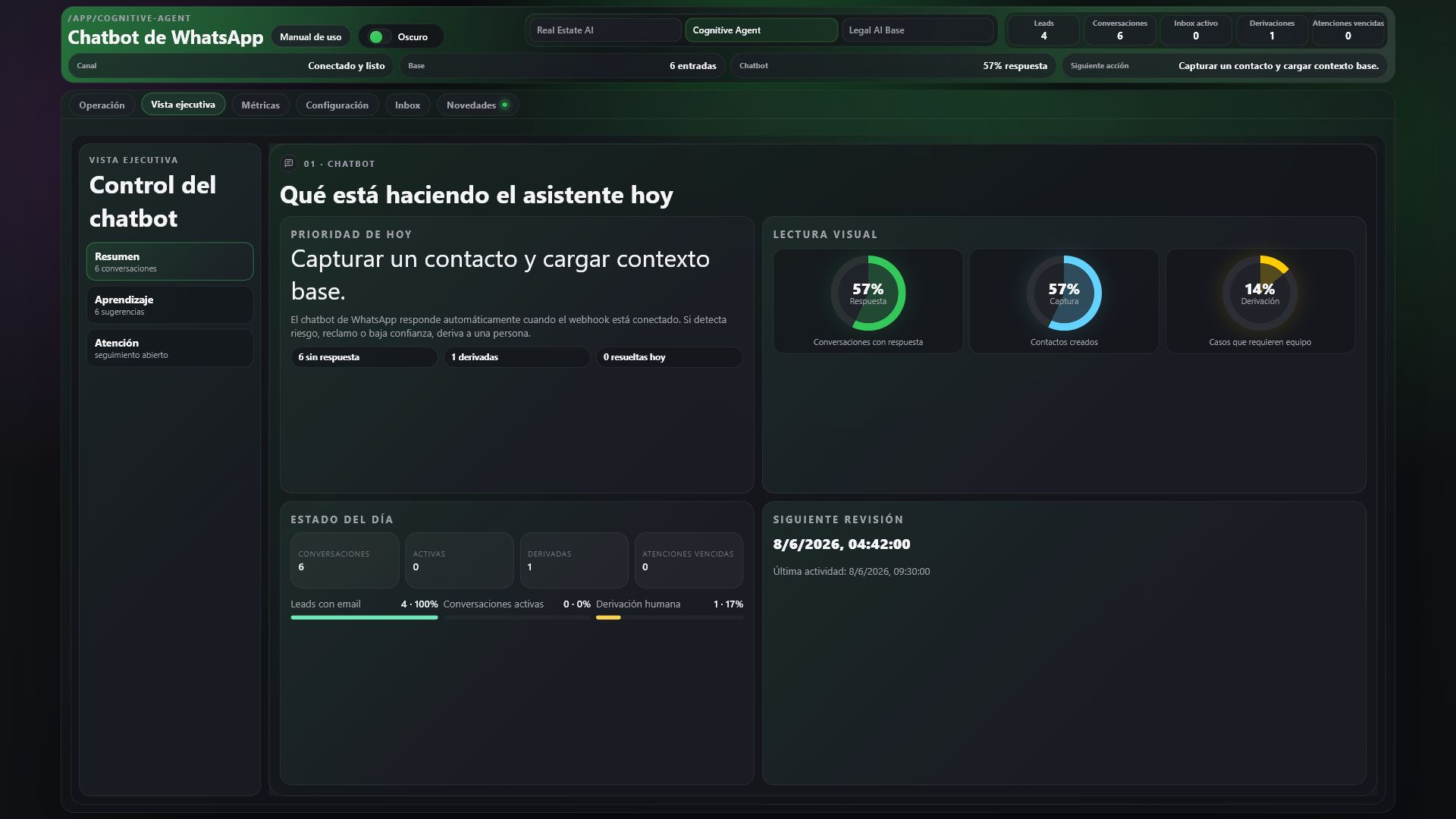Image resolution: width=1456 pixels, height=819 pixels.
Task: Click the 6 sin respuesta chip
Action: click(x=364, y=357)
